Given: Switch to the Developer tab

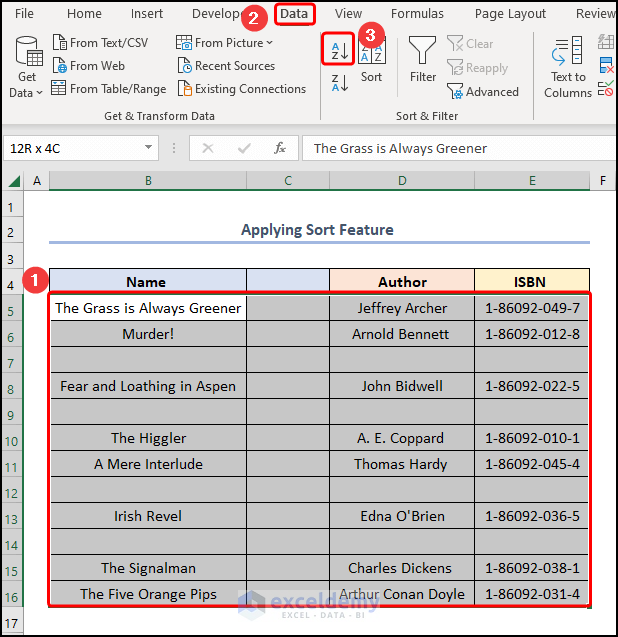Looking at the screenshot, I should pos(216,14).
